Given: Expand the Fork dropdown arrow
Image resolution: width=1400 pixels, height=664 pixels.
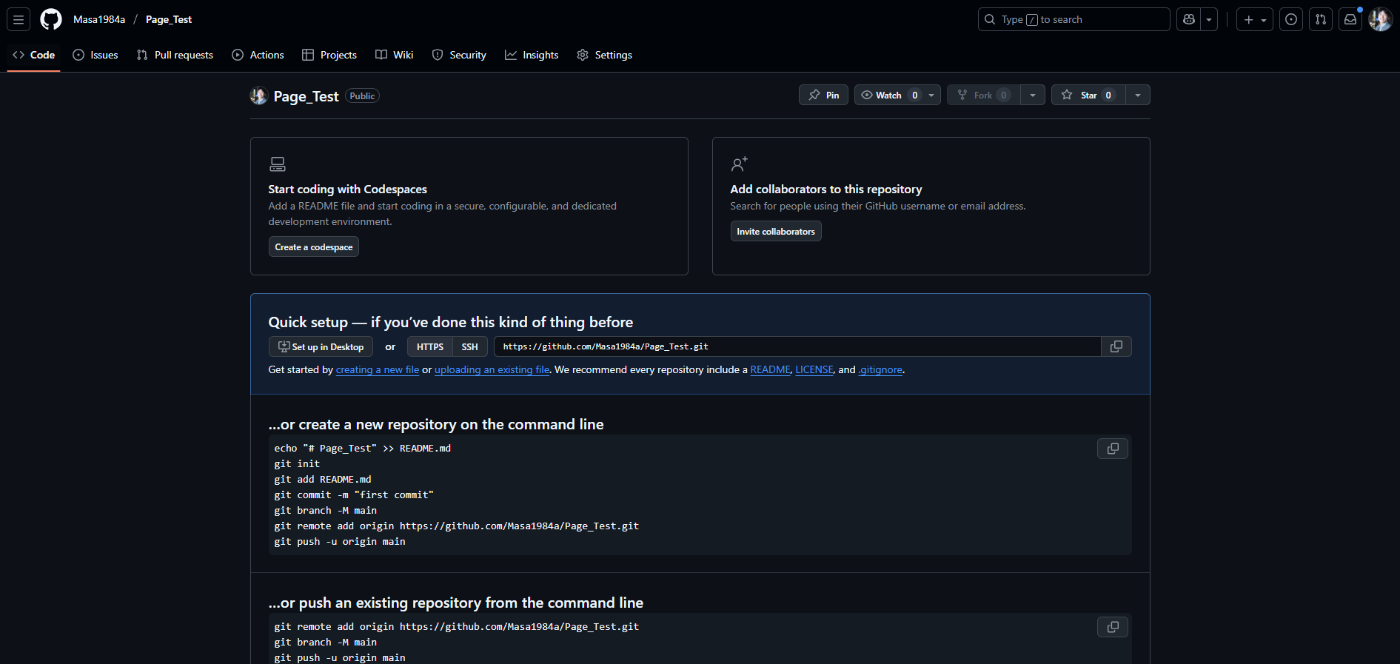Looking at the screenshot, I should tap(1033, 95).
